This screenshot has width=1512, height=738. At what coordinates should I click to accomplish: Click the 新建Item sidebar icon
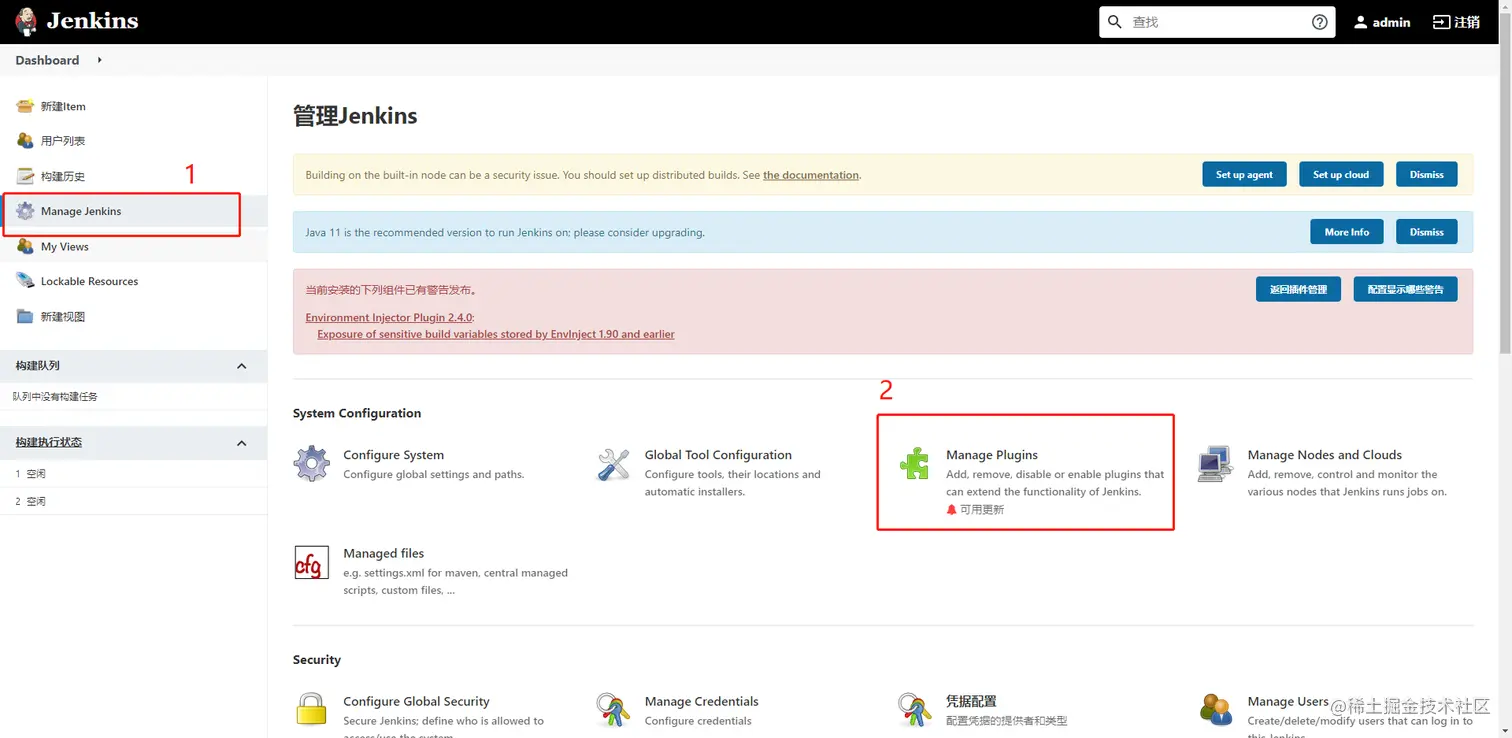pyautogui.click(x=25, y=106)
